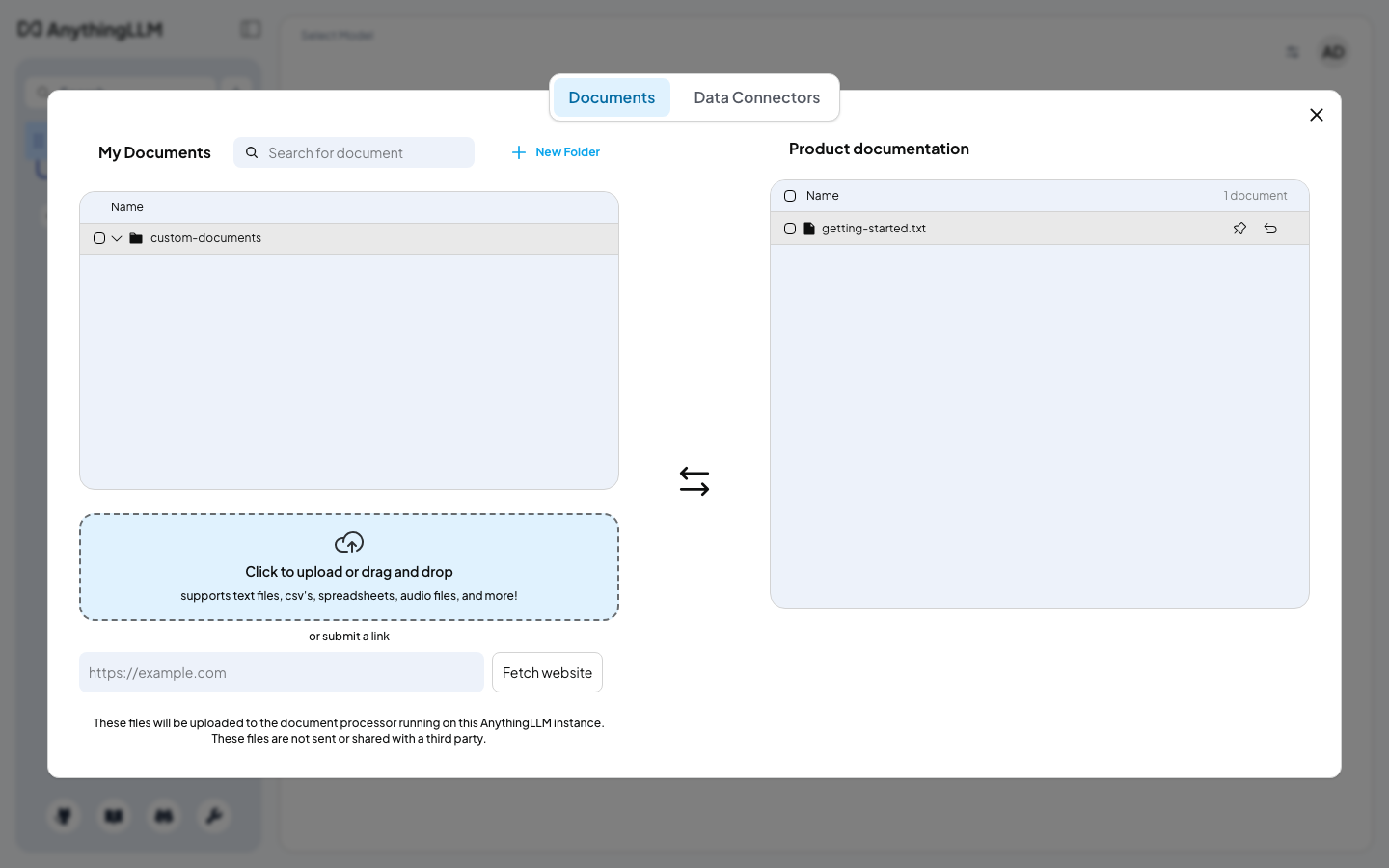This screenshot has width=1389, height=868.
Task: Click the 1 document count label
Action: pyautogui.click(x=1255, y=196)
